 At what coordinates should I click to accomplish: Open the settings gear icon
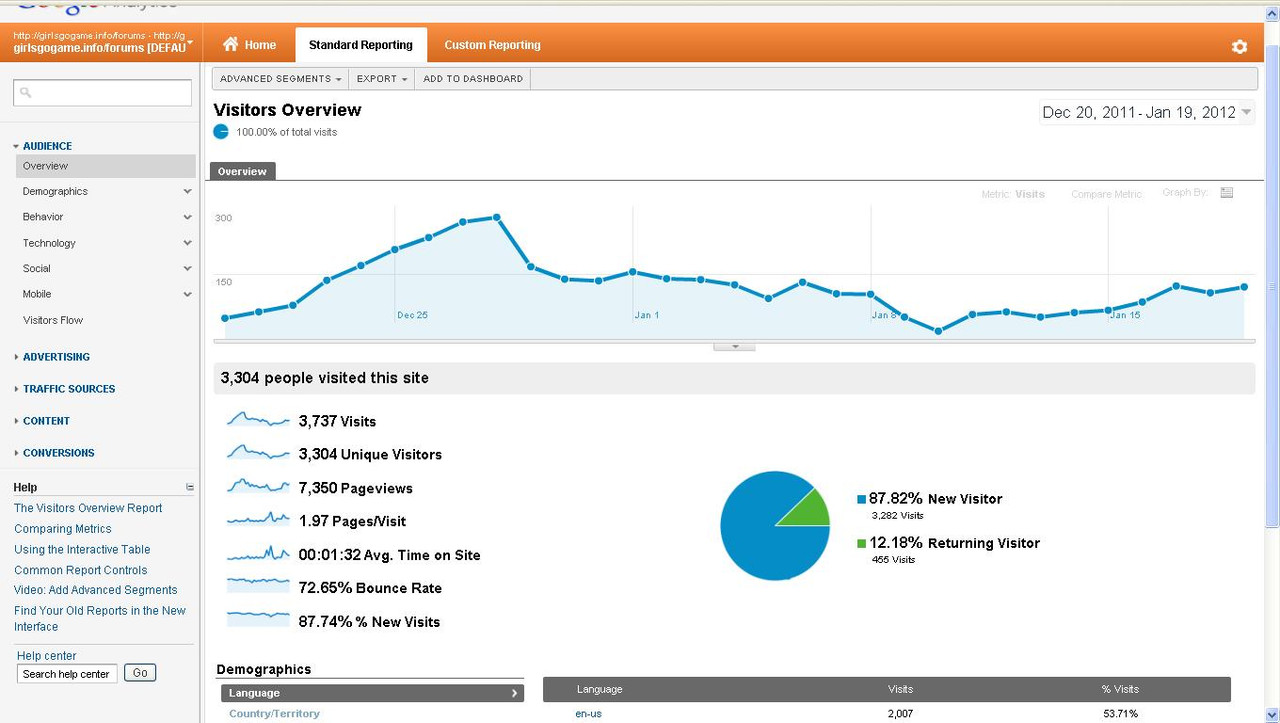click(1239, 47)
